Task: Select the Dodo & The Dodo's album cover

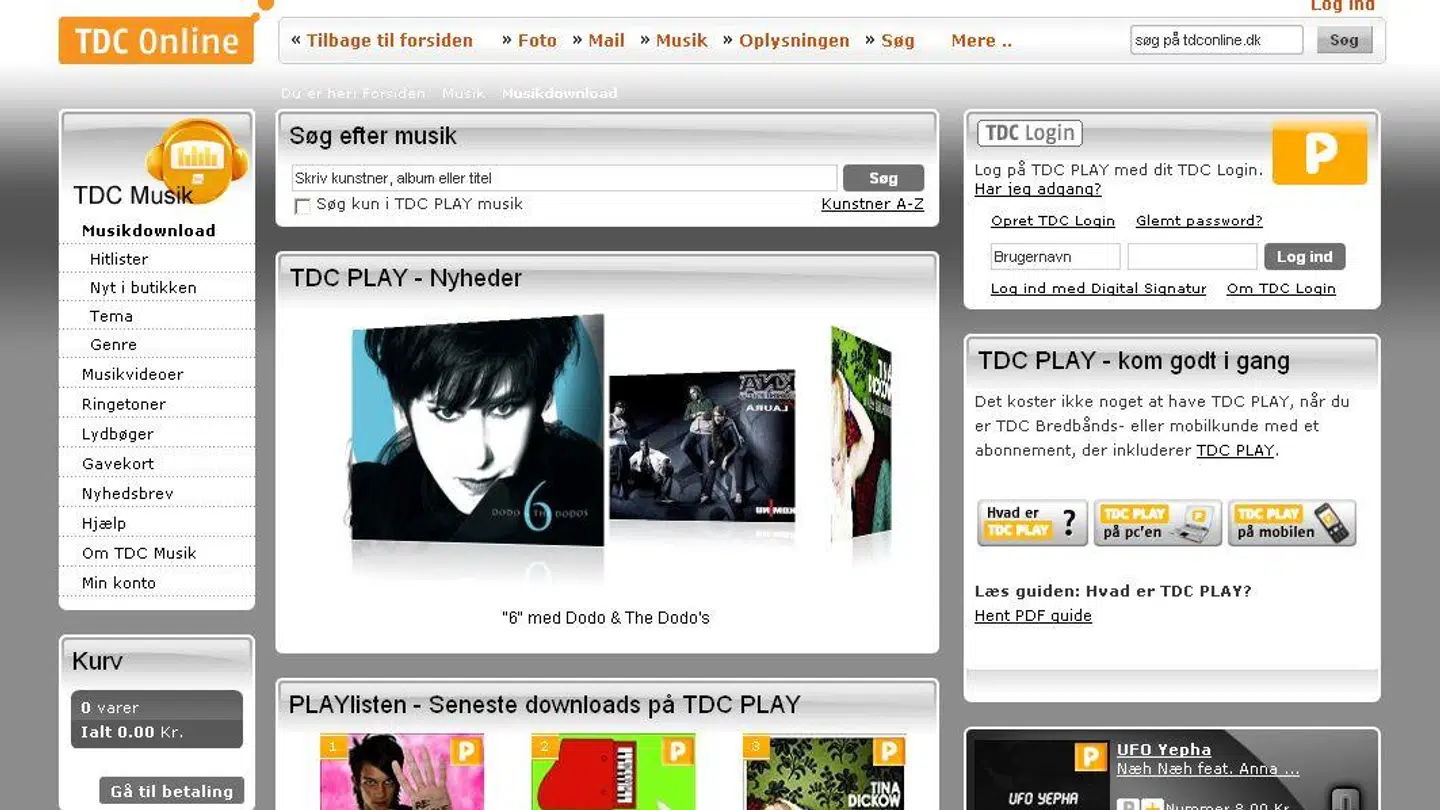Action: coord(478,432)
